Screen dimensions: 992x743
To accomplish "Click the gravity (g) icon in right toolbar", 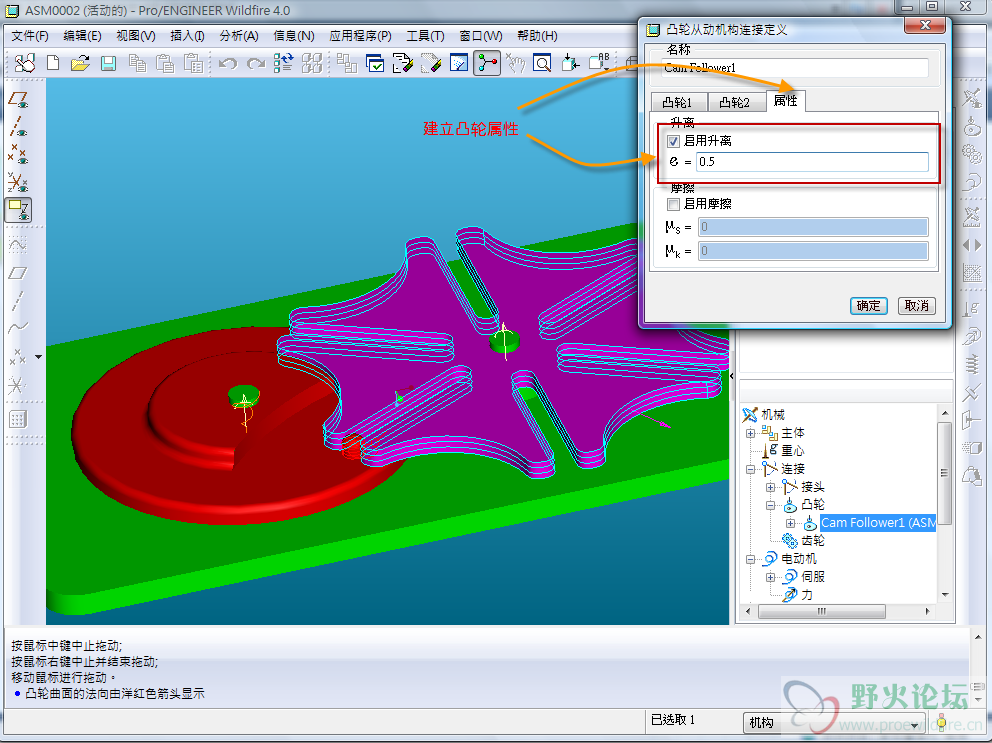I will pos(972,308).
